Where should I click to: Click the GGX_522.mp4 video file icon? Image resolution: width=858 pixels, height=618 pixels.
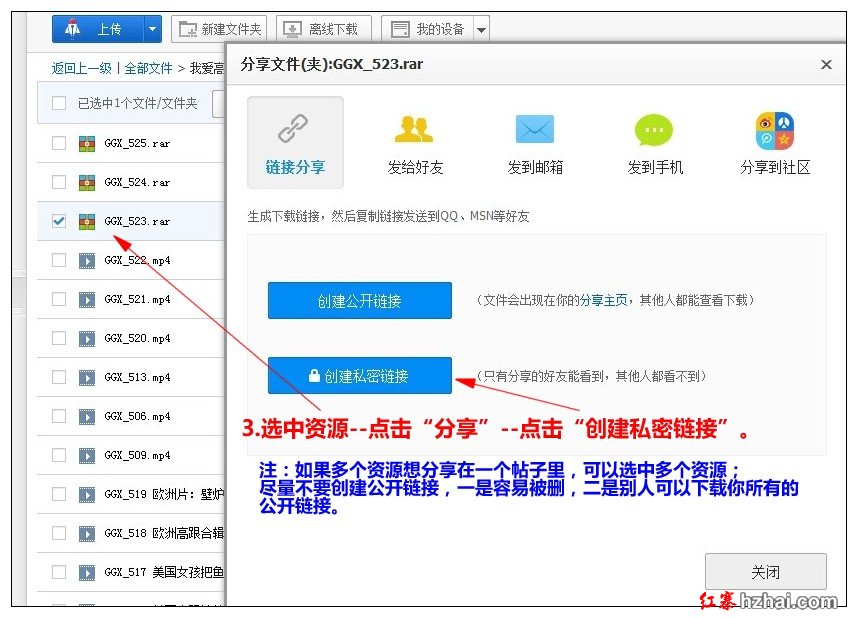point(88,260)
